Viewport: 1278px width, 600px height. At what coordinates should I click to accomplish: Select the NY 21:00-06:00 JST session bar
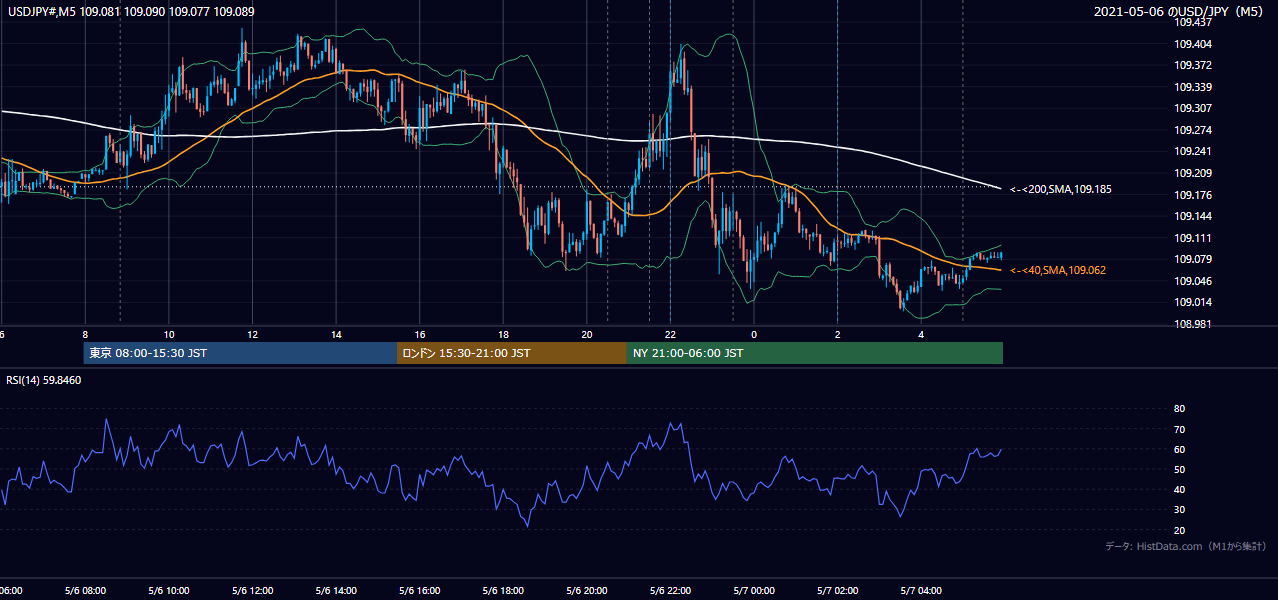coord(815,353)
